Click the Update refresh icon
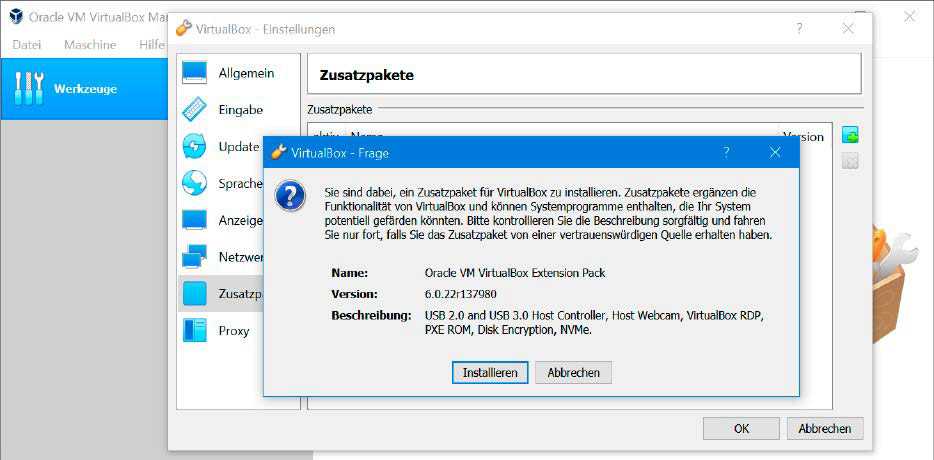This screenshot has width=934, height=460. coord(195,147)
